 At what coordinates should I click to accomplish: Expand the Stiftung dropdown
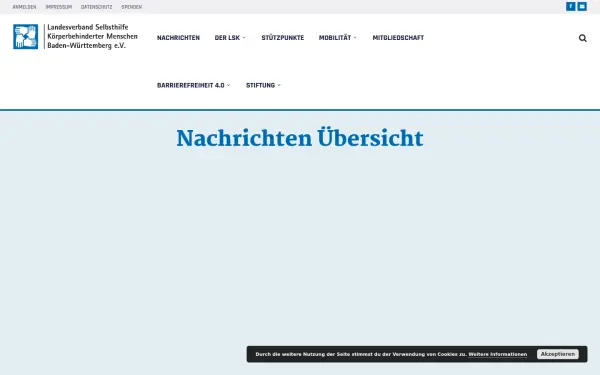click(x=263, y=85)
